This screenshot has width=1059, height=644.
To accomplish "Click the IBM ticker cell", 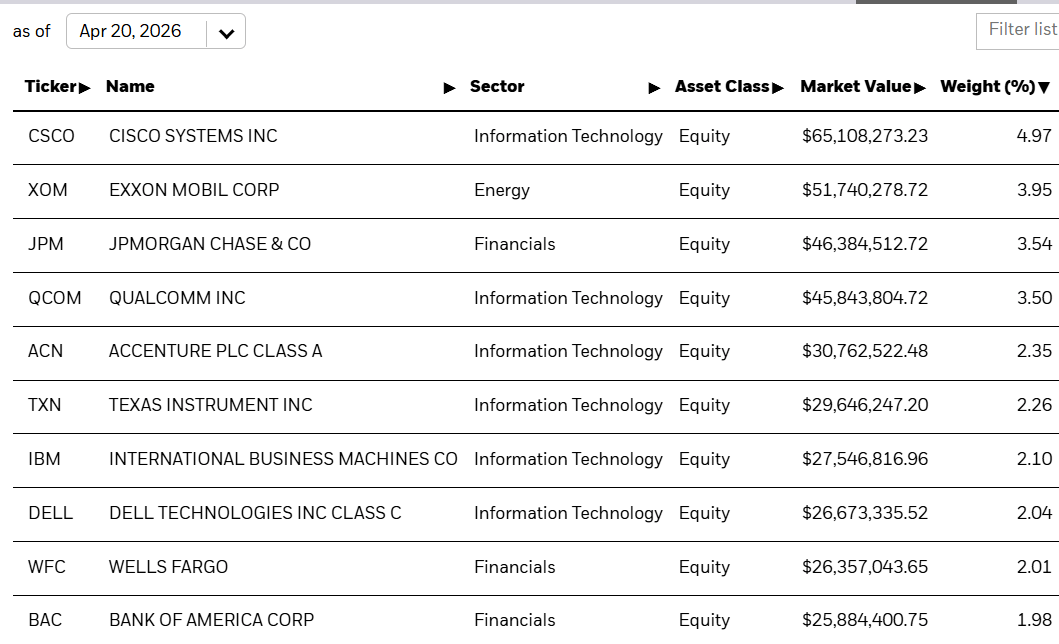I will pos(44,459).
